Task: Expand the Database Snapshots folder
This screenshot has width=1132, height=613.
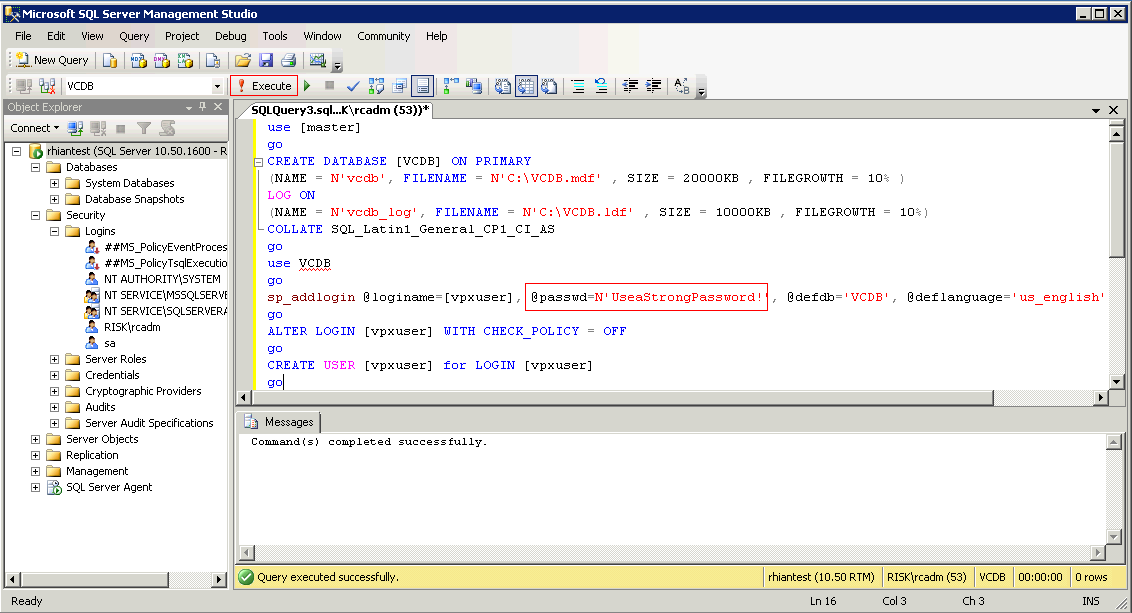Action: tap(54, 199)
